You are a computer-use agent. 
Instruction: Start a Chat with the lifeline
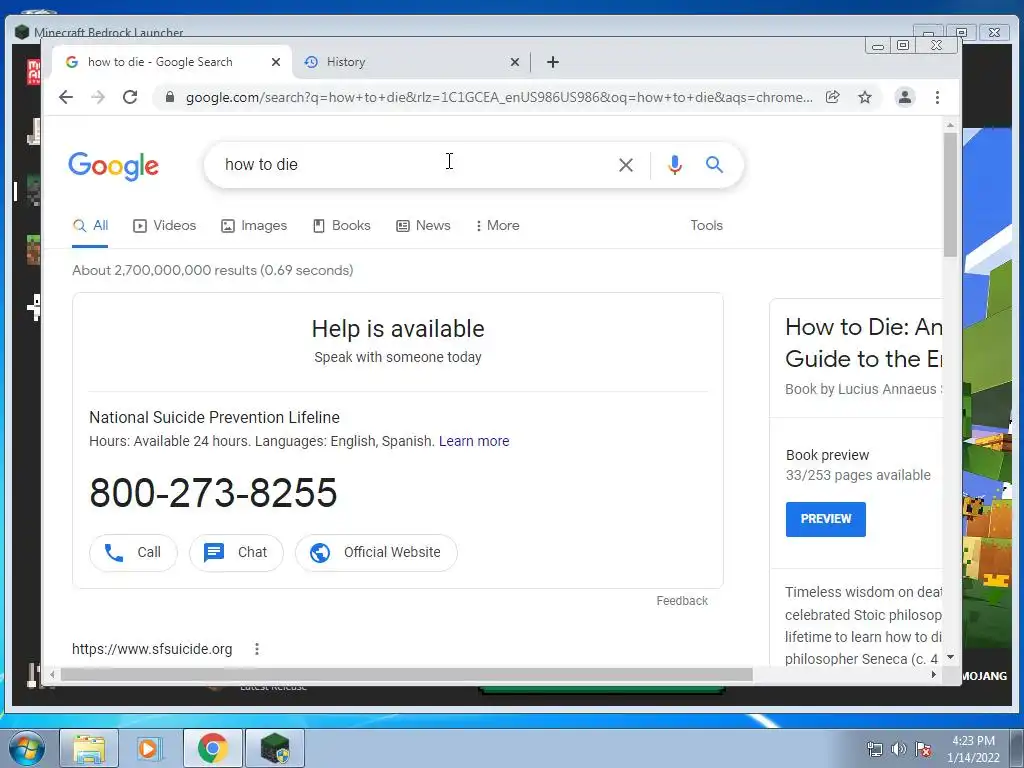tap(236, 552)
